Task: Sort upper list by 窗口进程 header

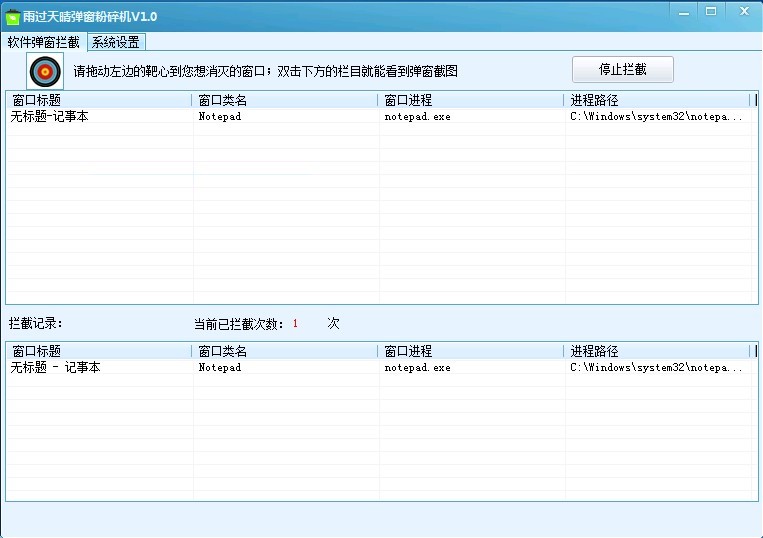Action: click(471, 100)
